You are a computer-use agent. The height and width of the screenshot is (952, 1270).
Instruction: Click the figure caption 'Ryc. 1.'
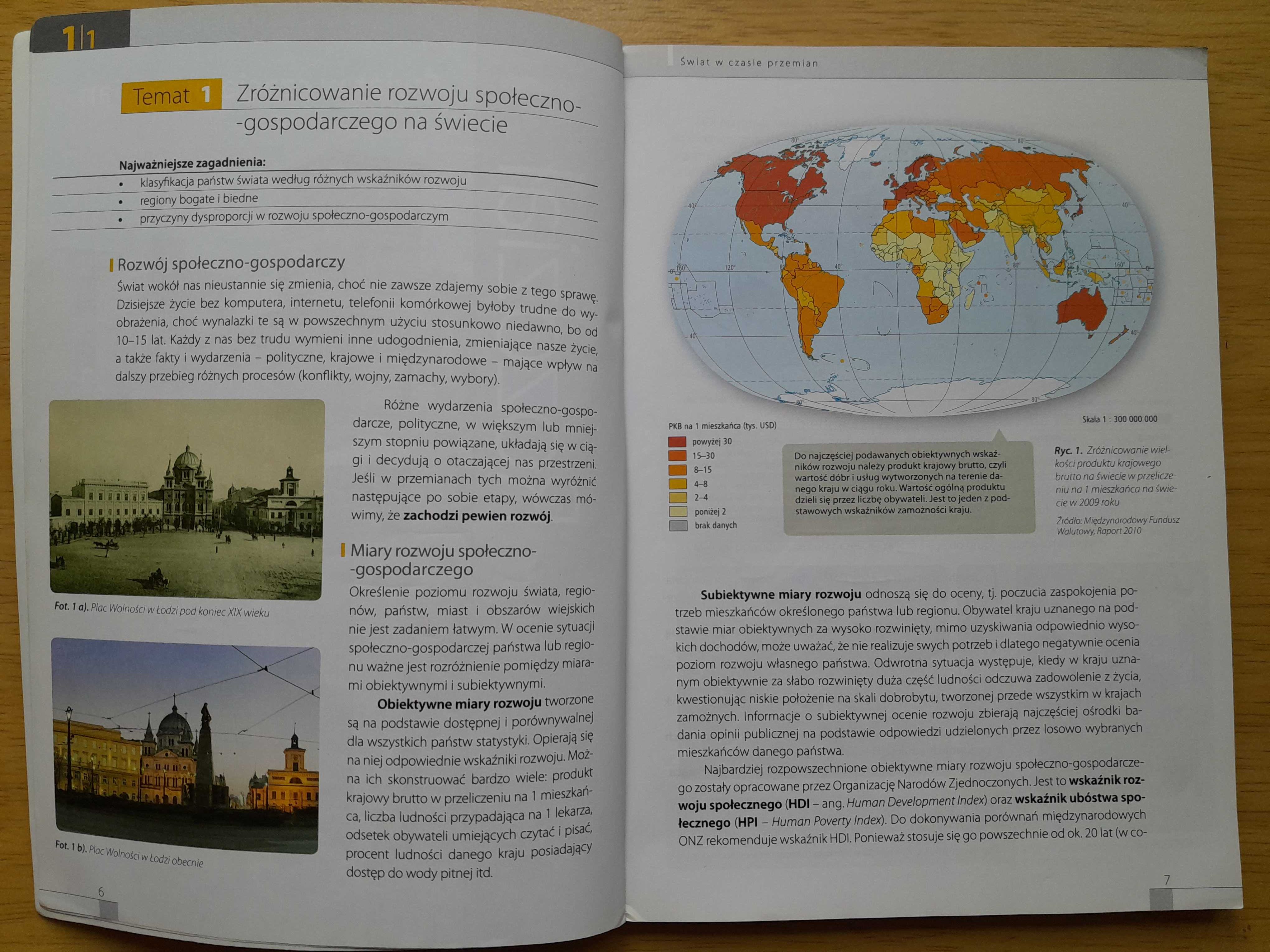click(1068, 450)
